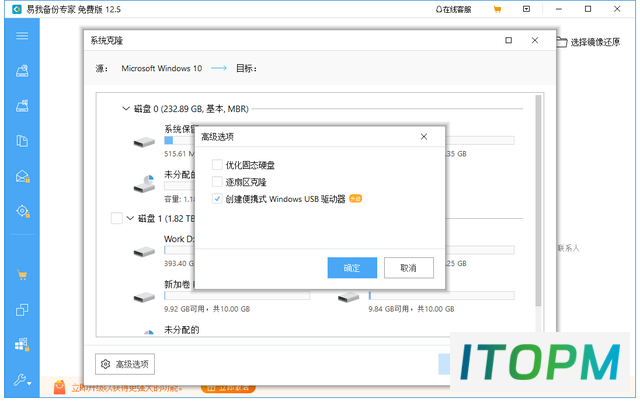Open the tools wrench icon in sidebar
The image size is (640, 402).
pos(22,380)
